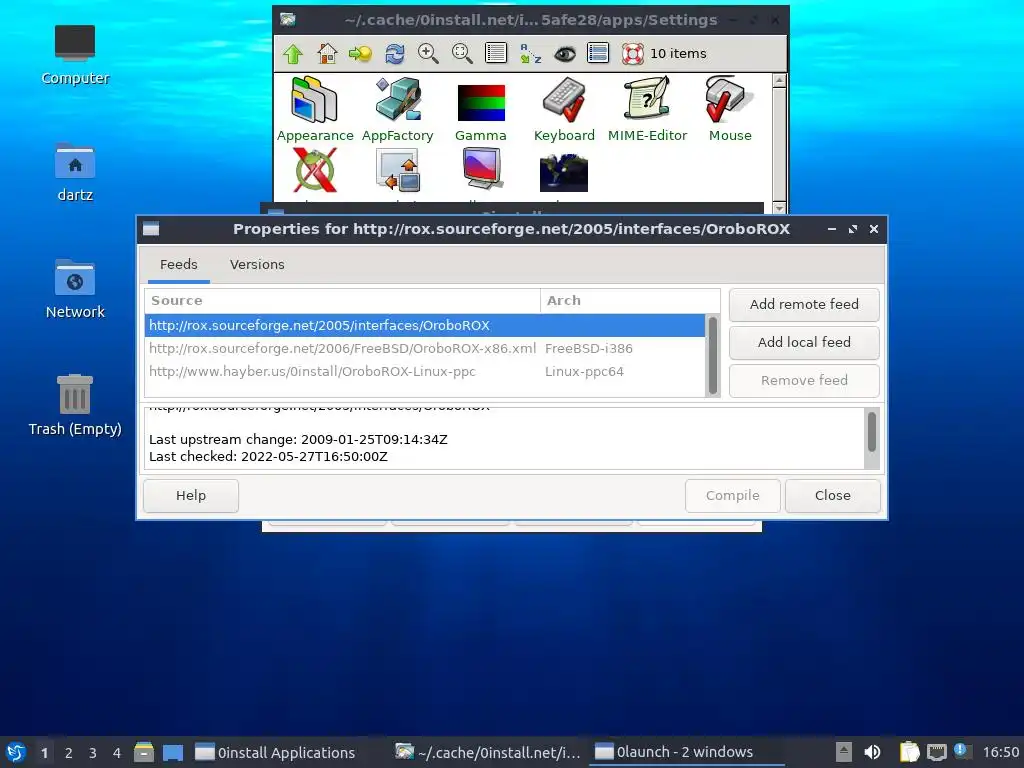The height and width of the screenshot is (768, 1024).
Task: Open home directory in the ROX filer toolbar
Action: (327, 54)
